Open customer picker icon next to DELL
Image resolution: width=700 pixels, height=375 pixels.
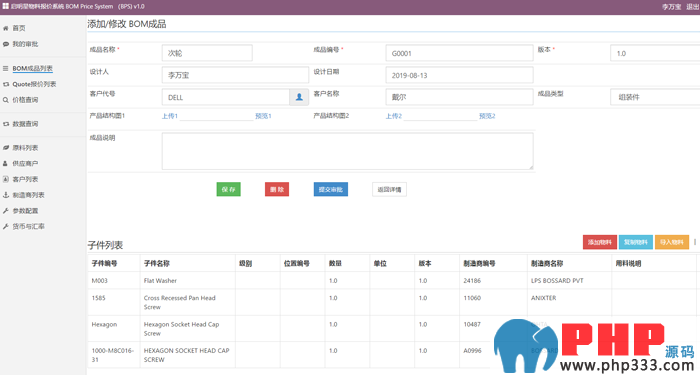pos(299,97)
